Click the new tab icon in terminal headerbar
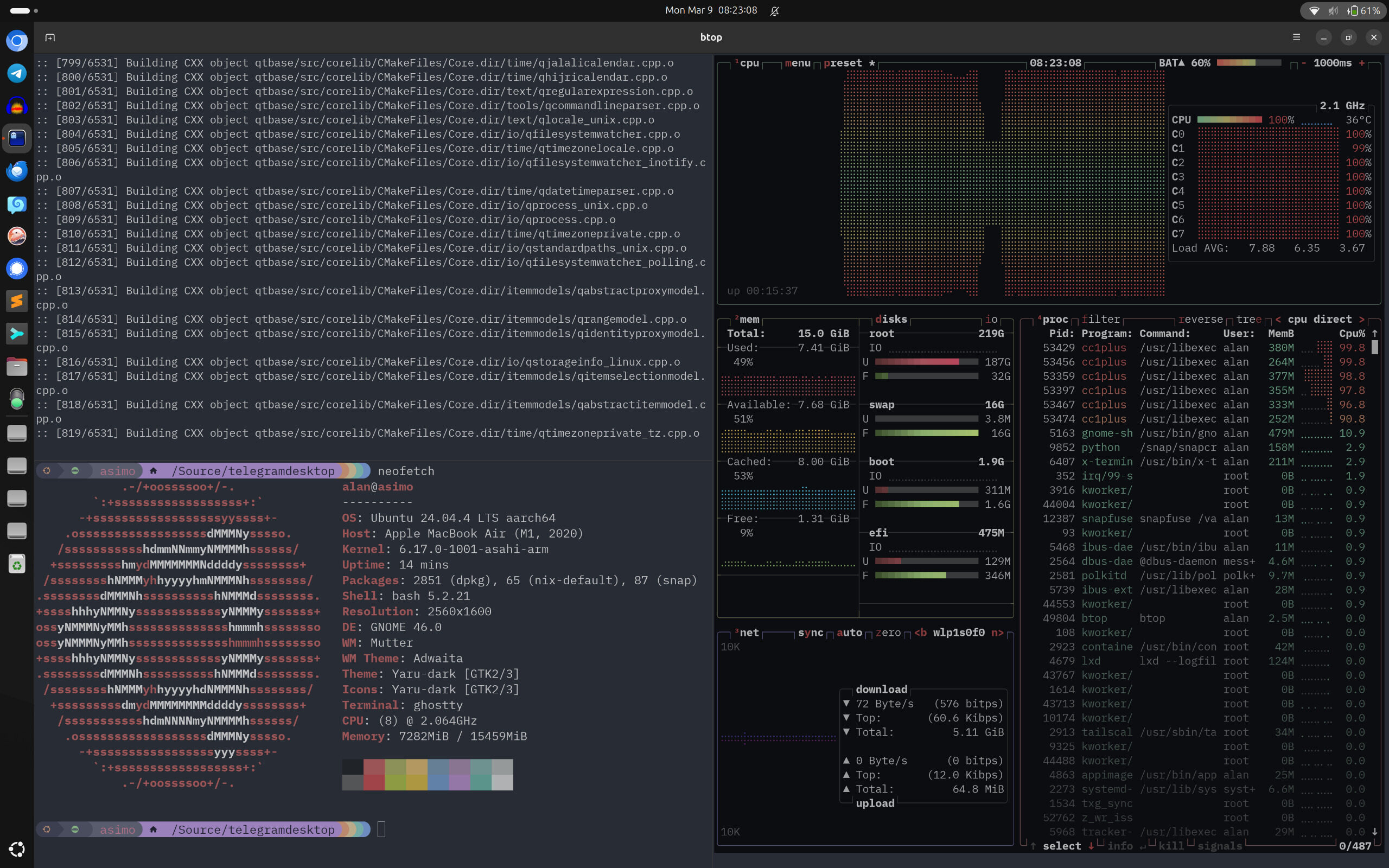Viewport: 1389px width, 868px height. coord(50,37)
